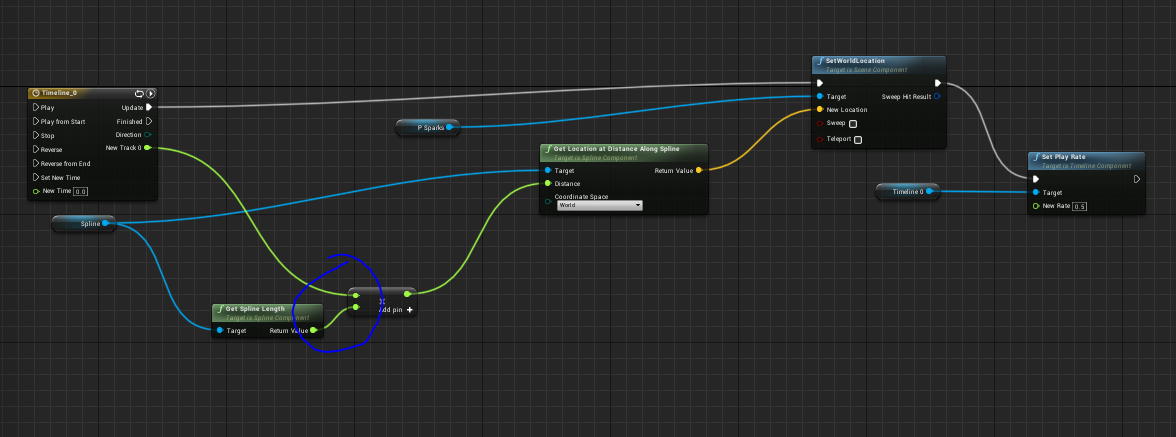Click the Finished exec output pin
The width and height of the screenshot is (1176, 437).
tap(149, 121)
